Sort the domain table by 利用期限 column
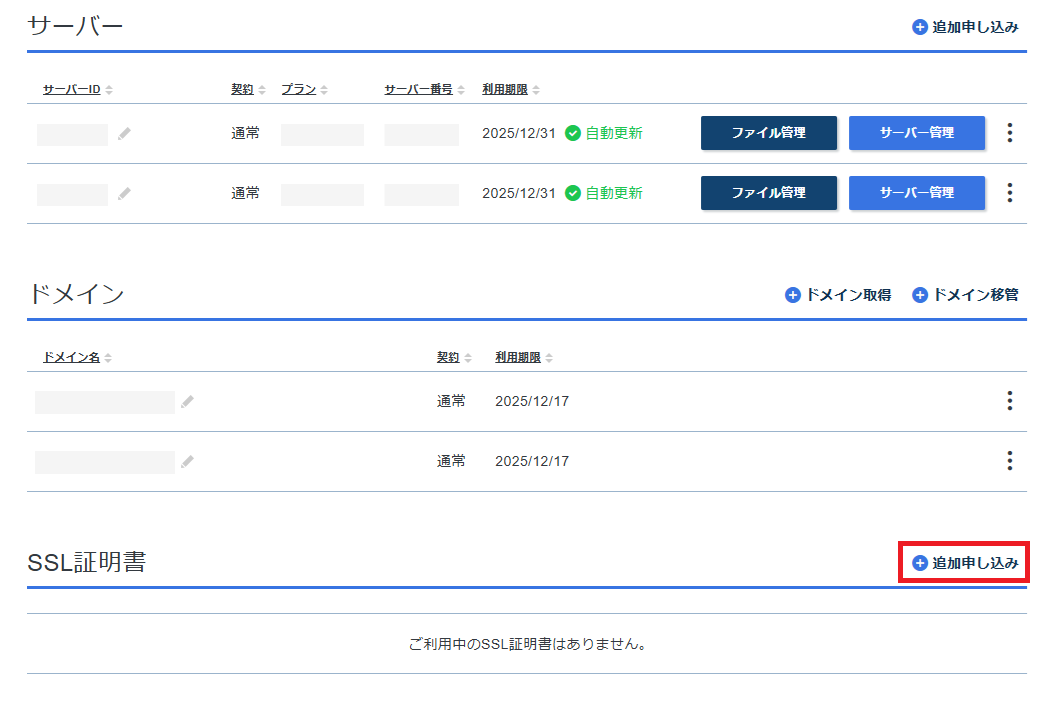Viewport: 1054px width, 708px height. (x=524, y=358)
